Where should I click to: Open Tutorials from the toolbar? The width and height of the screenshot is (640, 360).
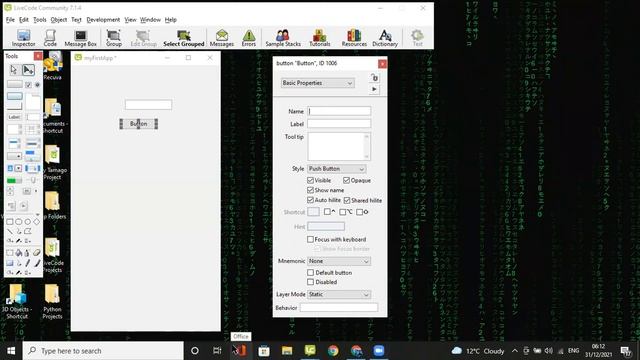(x=320, y=38)
